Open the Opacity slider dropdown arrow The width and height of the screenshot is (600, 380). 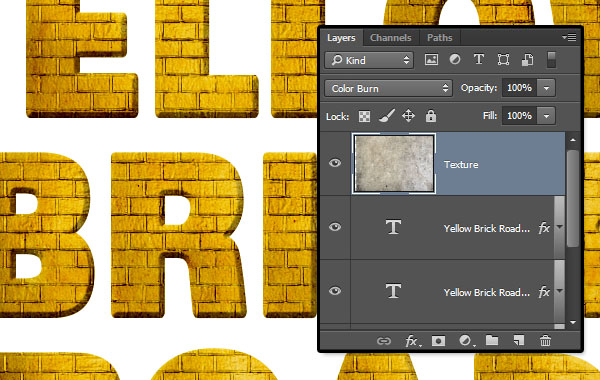[x=546, y=88]
